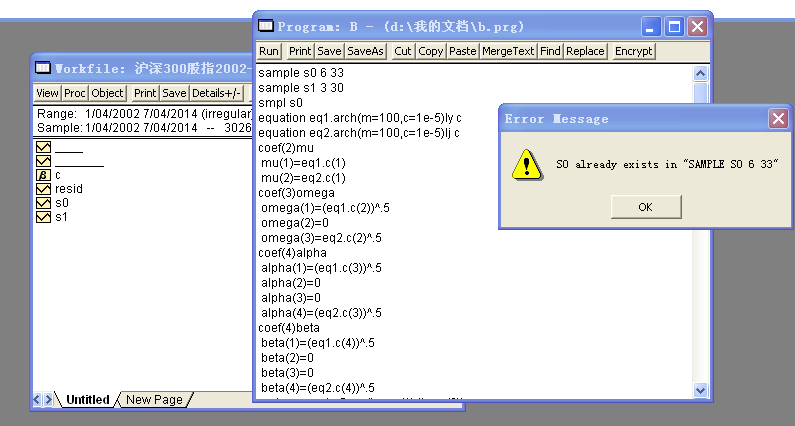Screen dimensions: 795x426
Task: Click SaveAs in Program toolbar
Action: [x=365, y=51]
